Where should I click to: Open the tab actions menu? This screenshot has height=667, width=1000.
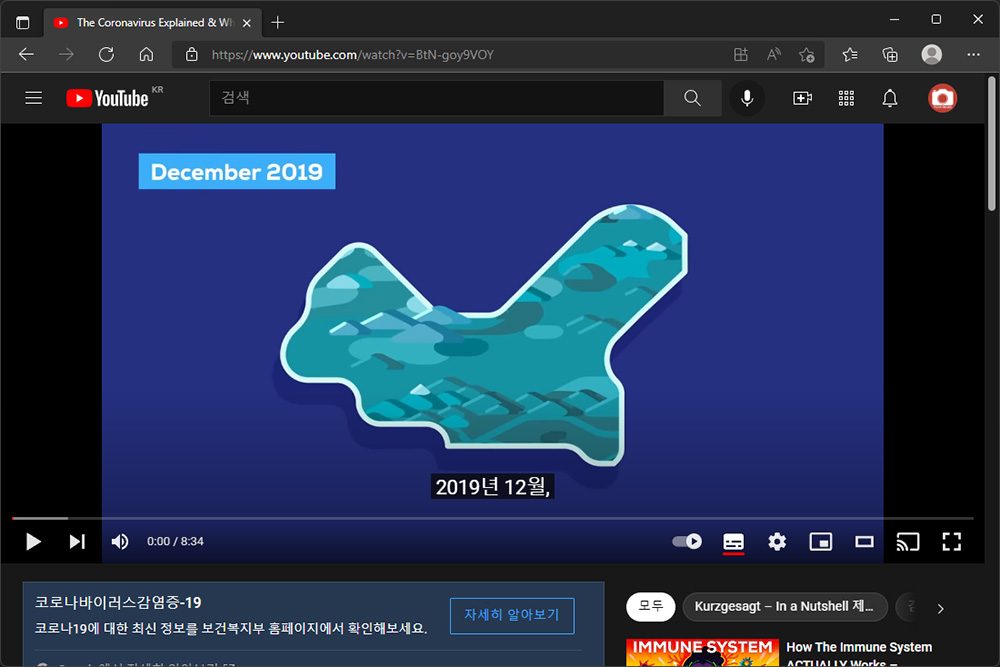point(22,23)
